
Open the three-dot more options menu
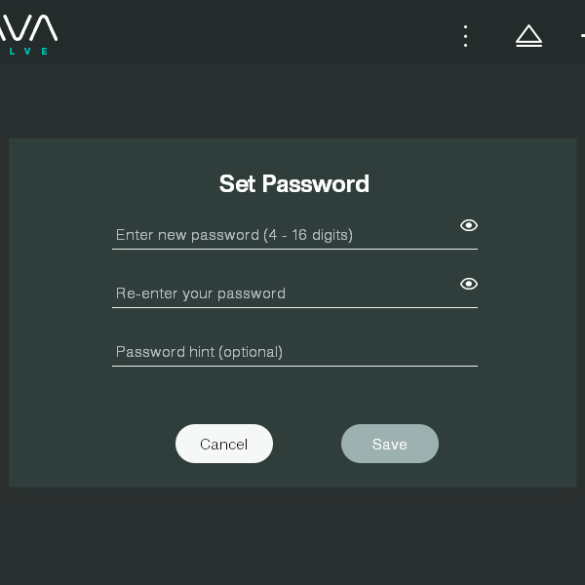tap(465, 36)
